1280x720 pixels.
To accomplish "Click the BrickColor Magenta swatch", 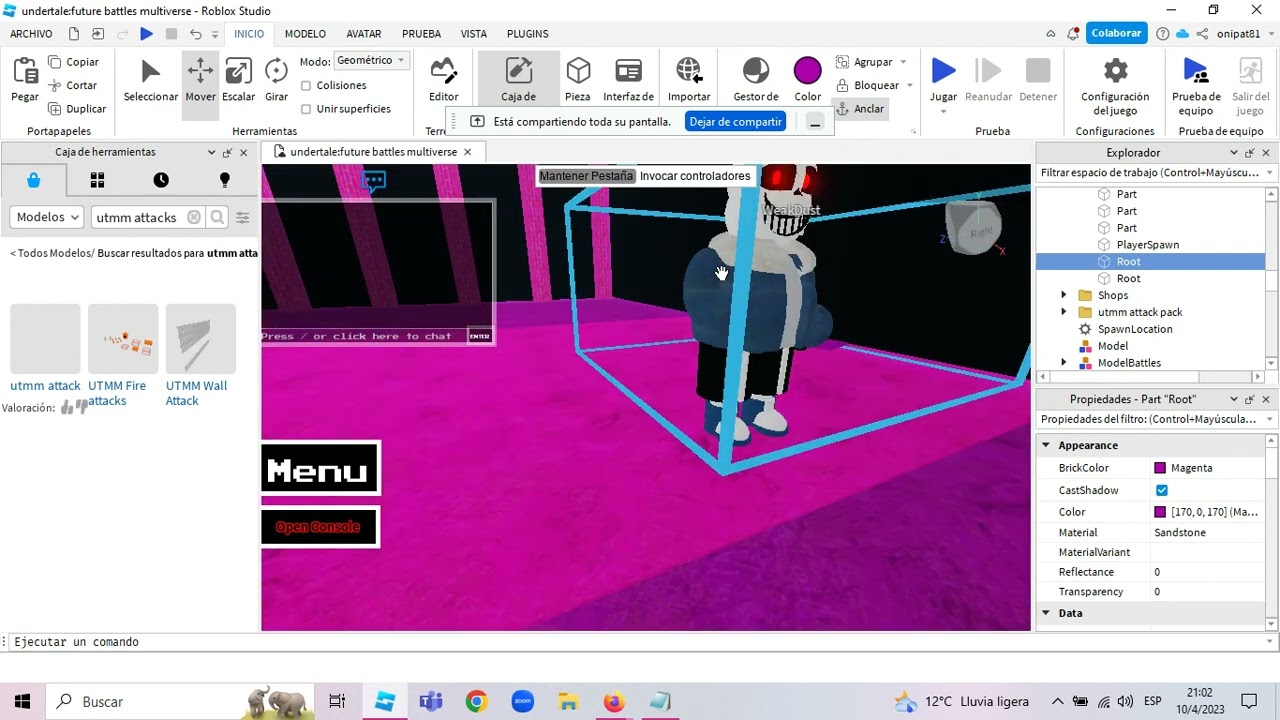I will (x=1160, y=468).
